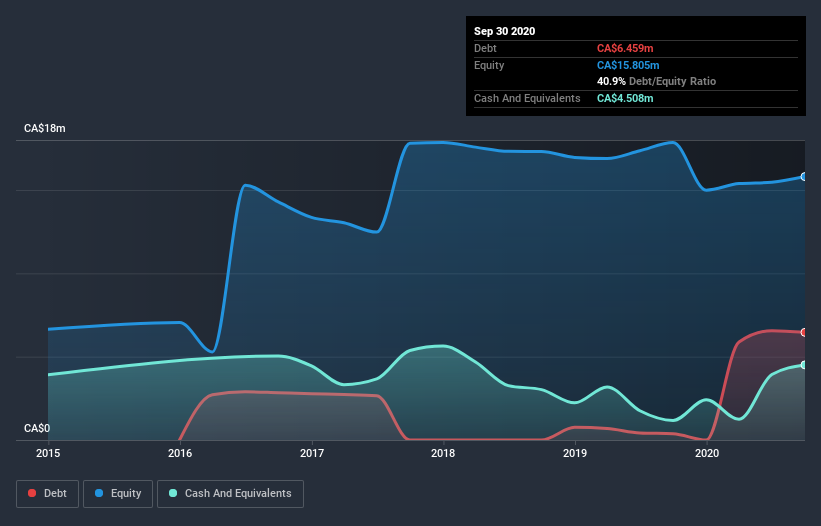Viewport: 821px width, 526px height.
Task: Click the Debt endpoint marker on the chart
Action: tap(804, 332)
